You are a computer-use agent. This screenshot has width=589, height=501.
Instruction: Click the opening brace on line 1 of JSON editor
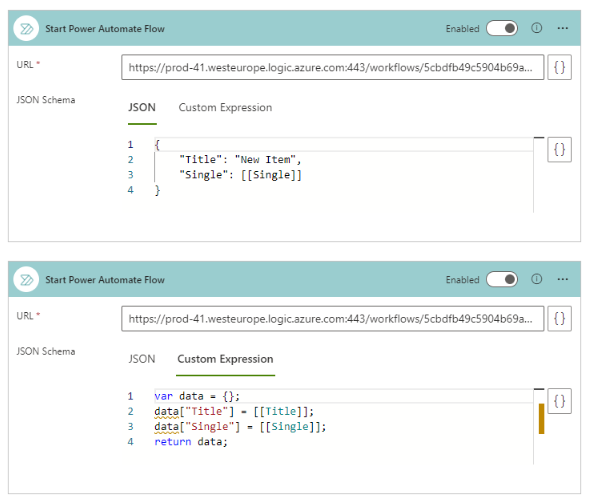(157, 145)
